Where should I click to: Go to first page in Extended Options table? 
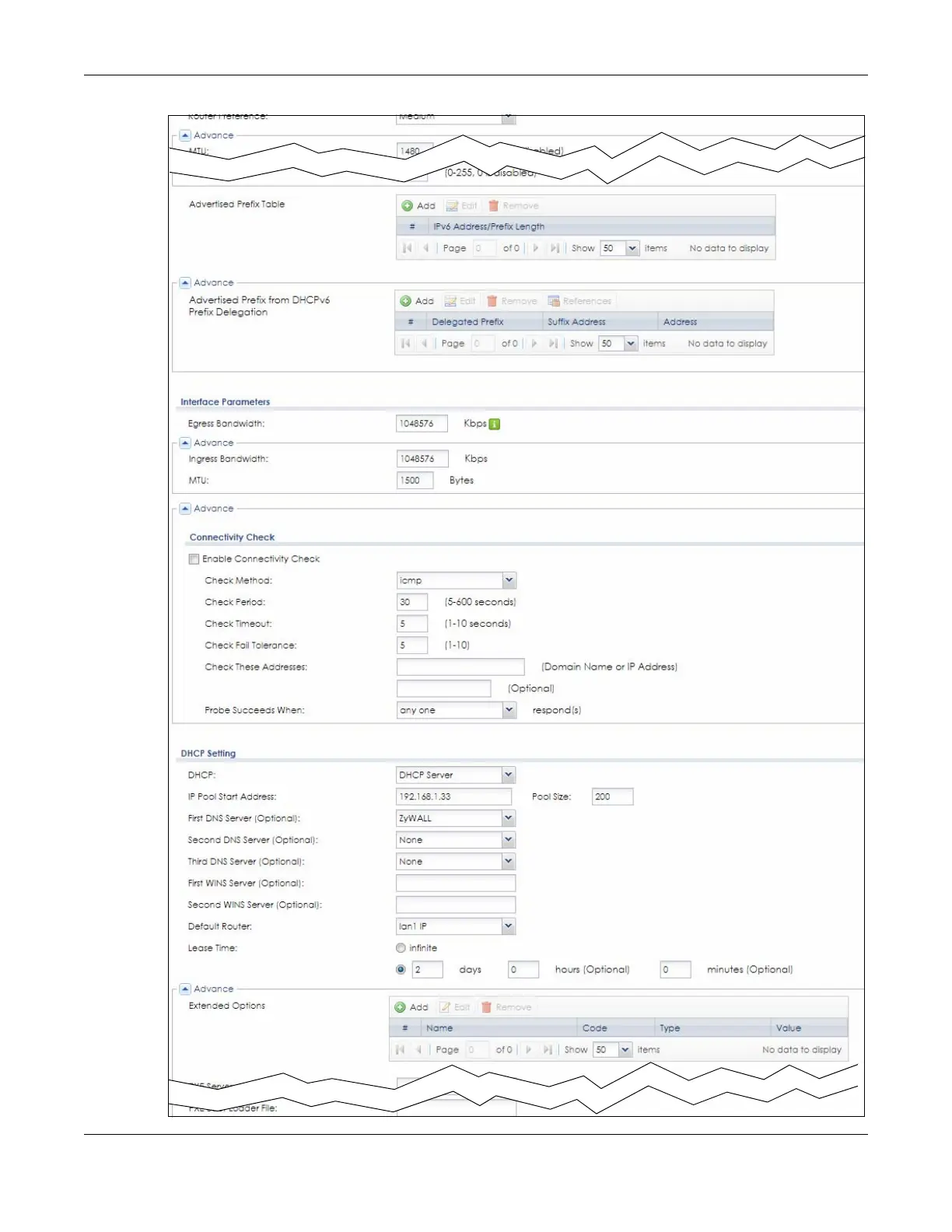(400, 1049)
